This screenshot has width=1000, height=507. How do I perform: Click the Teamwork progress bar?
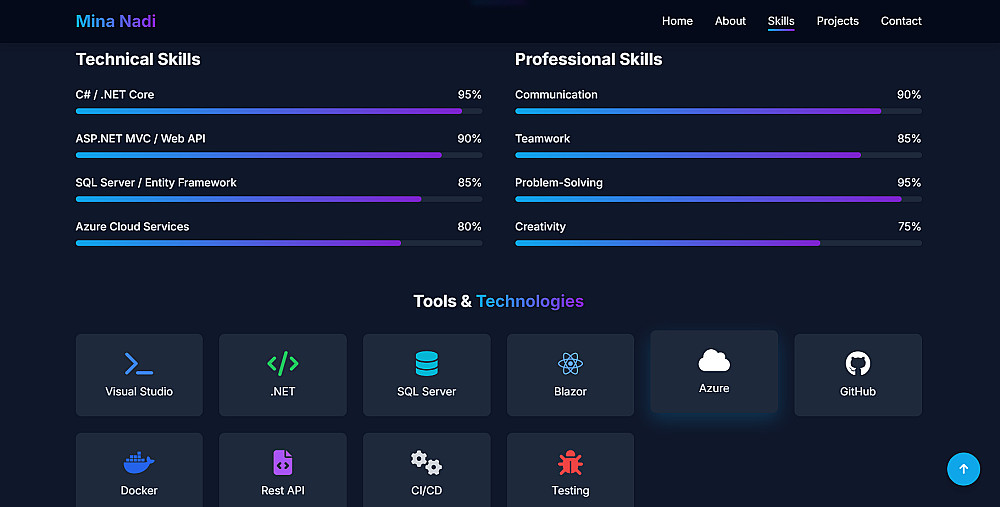pyautogui.click(x=718, y=155)
